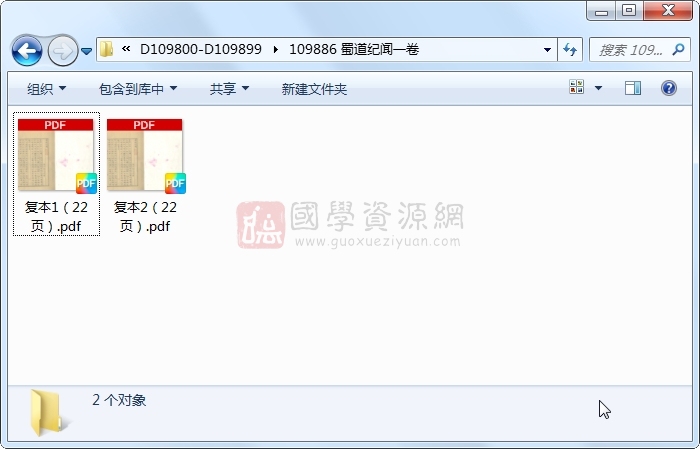The width and height of the screenshot is (700, 449).
Task: Open help with the question mark icon
Action: pyautogui.click(x=668, y=88)
